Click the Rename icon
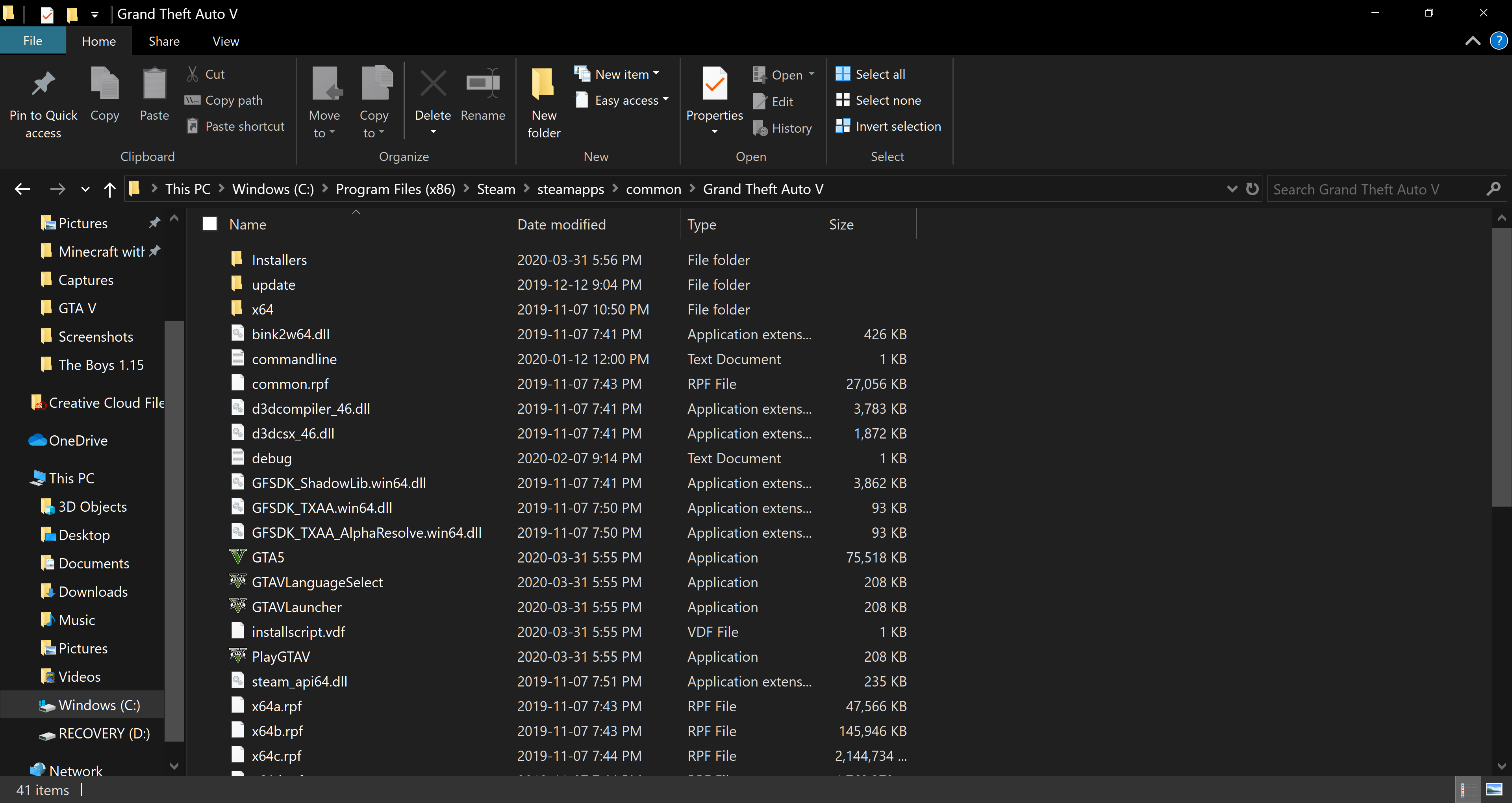This screenshot has height=803, width=1512. [x=482, y=83]
